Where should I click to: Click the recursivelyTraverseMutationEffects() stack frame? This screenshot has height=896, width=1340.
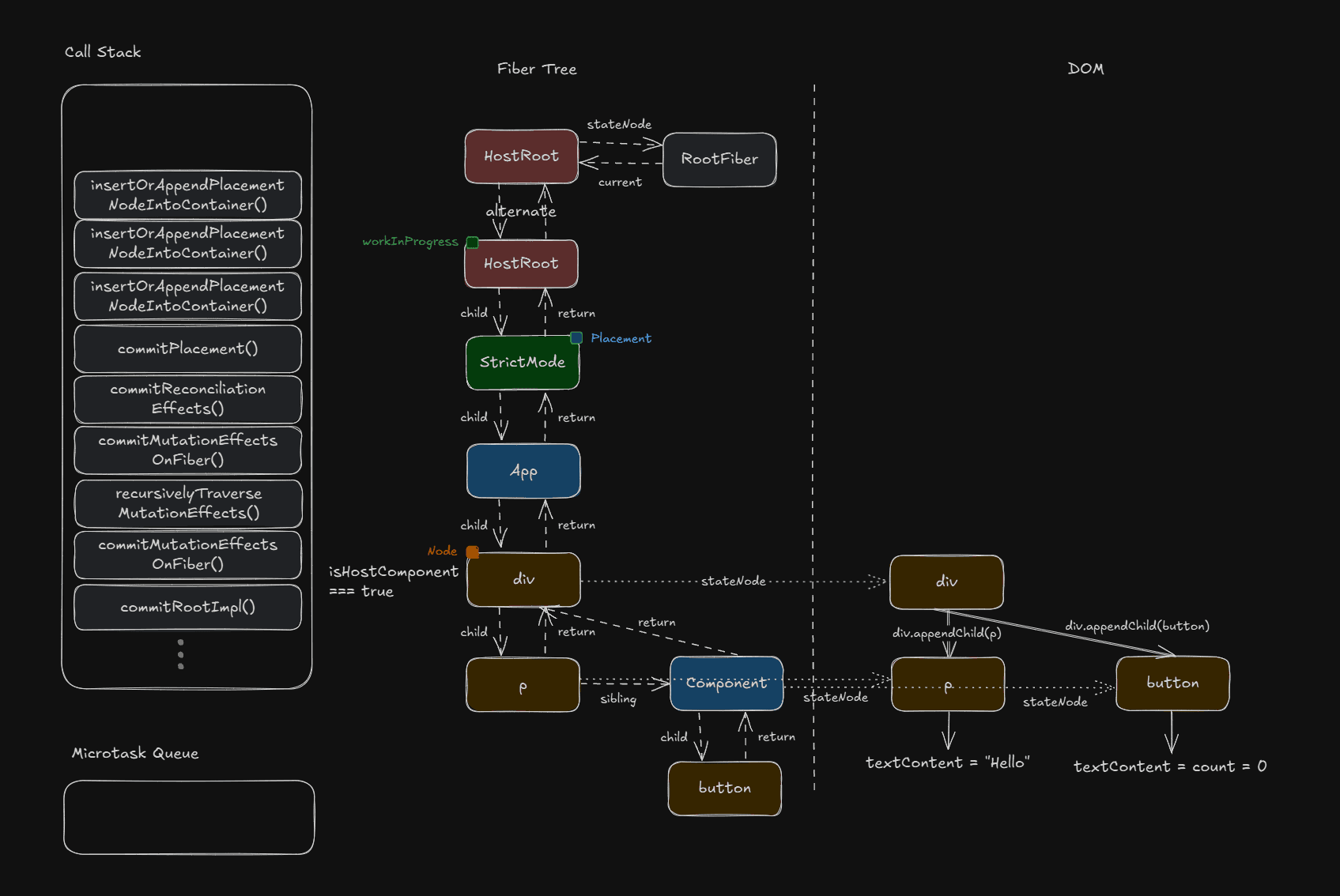pos(187,503)
